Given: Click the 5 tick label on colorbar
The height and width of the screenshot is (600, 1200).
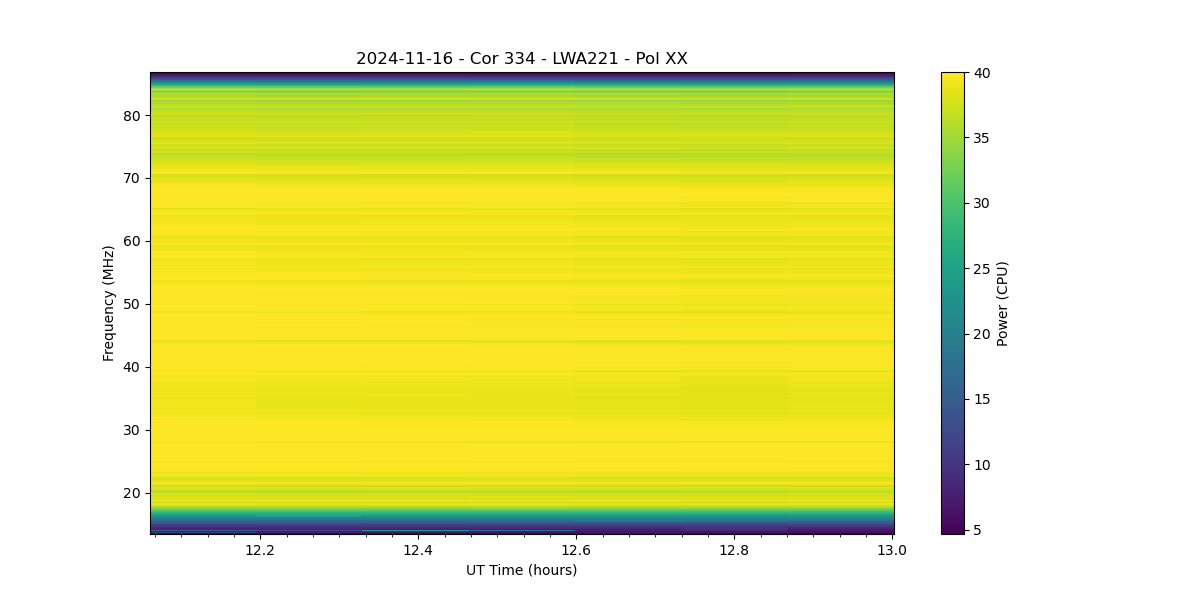Looking at the screenshot, I should pyautogui.click(x=977, y=530).
